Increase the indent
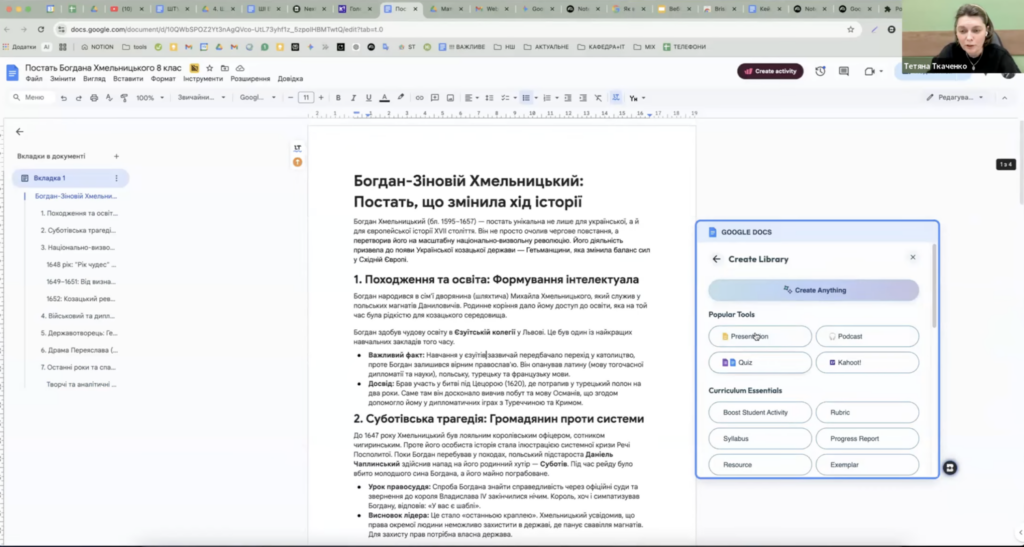This screenshot has height=547, width=1024. [583, 98]
